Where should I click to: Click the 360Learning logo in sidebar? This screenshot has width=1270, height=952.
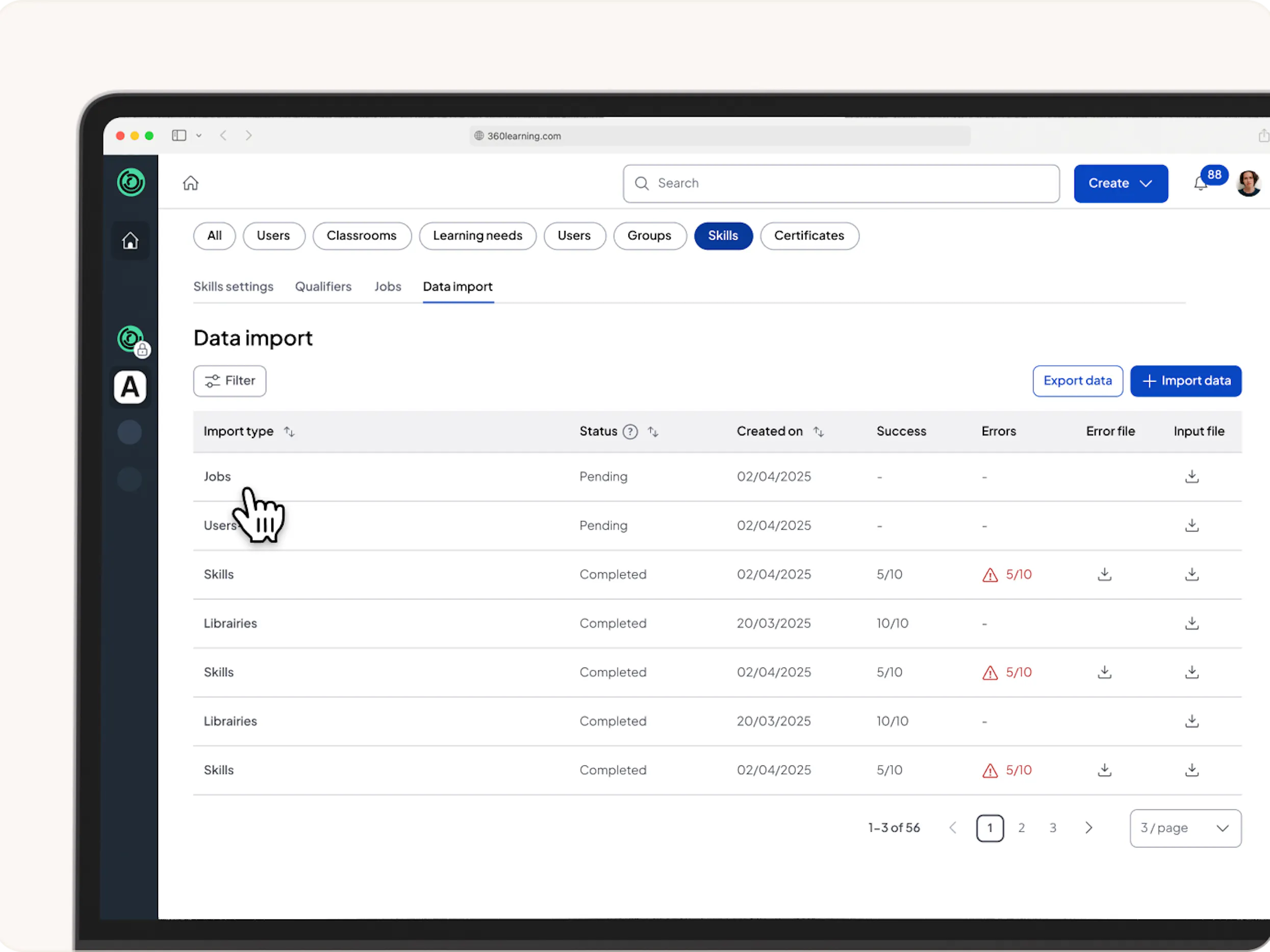pos(131,183)
